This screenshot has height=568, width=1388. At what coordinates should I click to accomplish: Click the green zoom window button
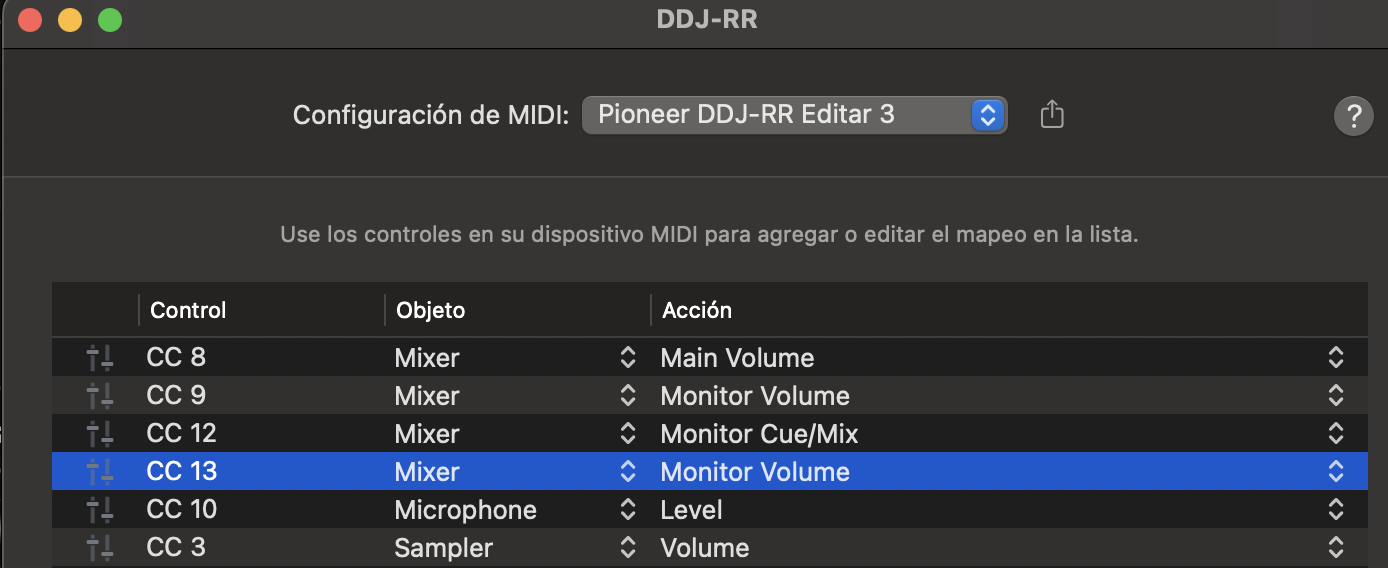click(x=110, y=20)
